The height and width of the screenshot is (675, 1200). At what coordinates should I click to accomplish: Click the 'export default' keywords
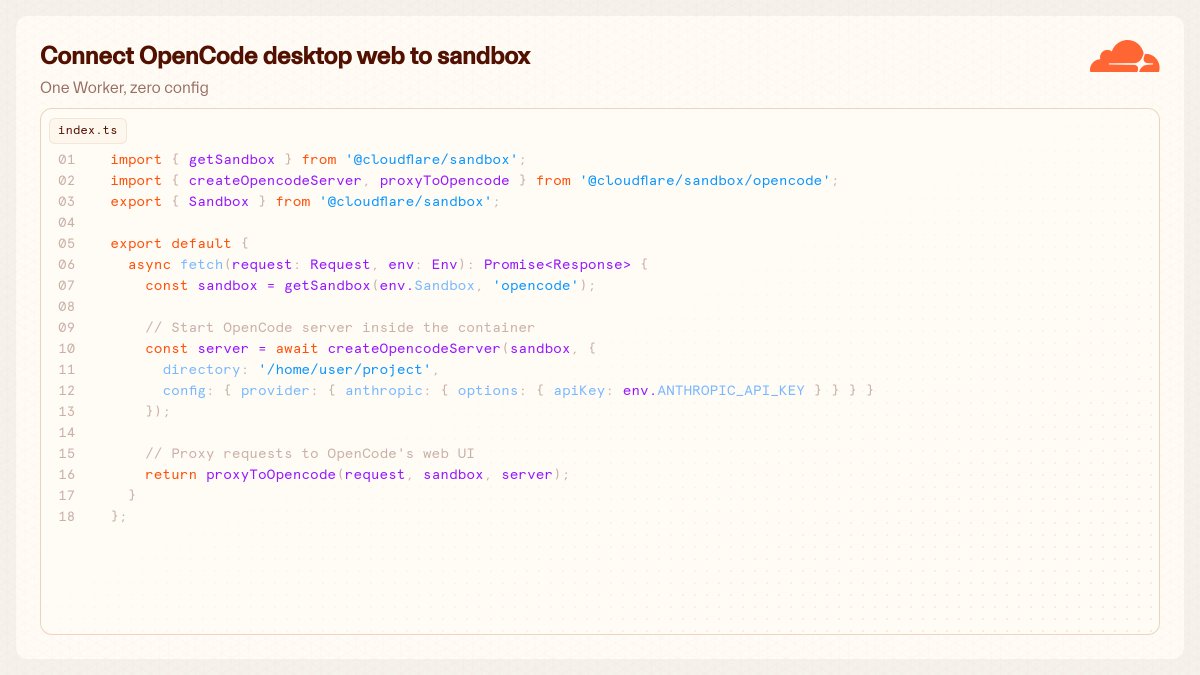170,244
